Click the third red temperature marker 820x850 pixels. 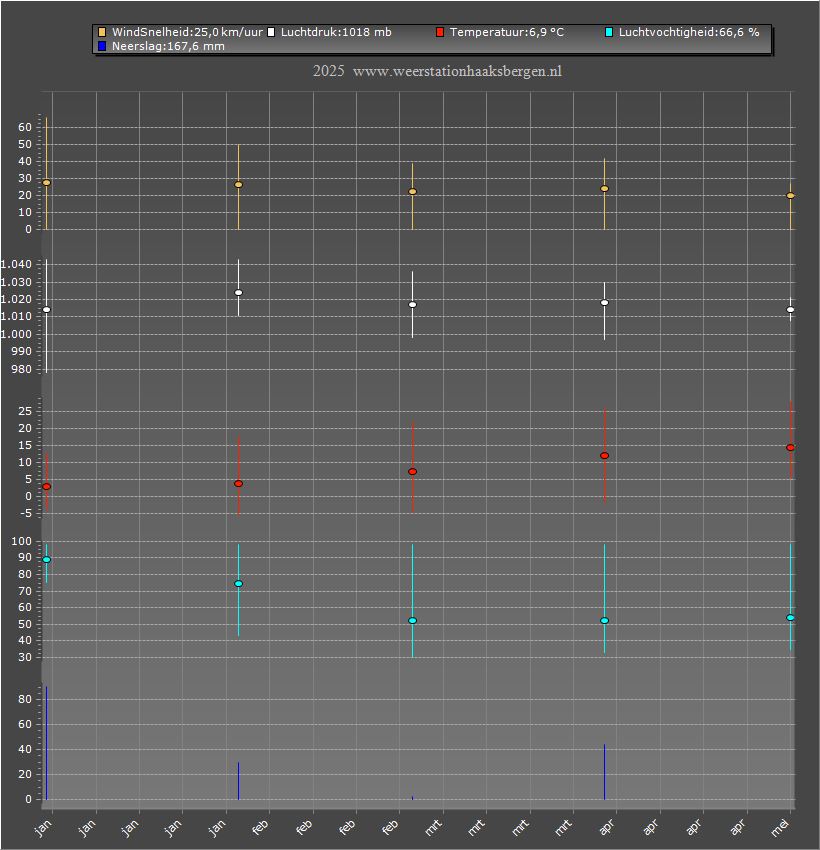[412, 472]
